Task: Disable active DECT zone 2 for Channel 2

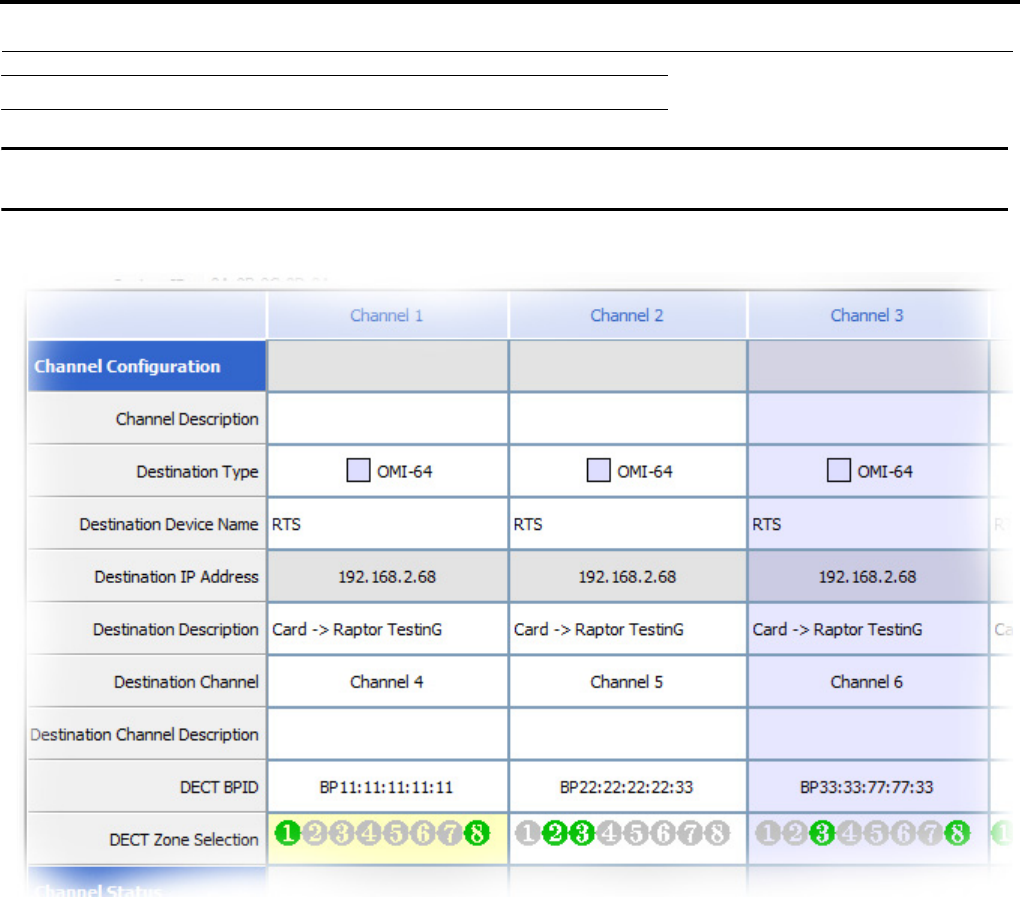Action: pos(555,833)
